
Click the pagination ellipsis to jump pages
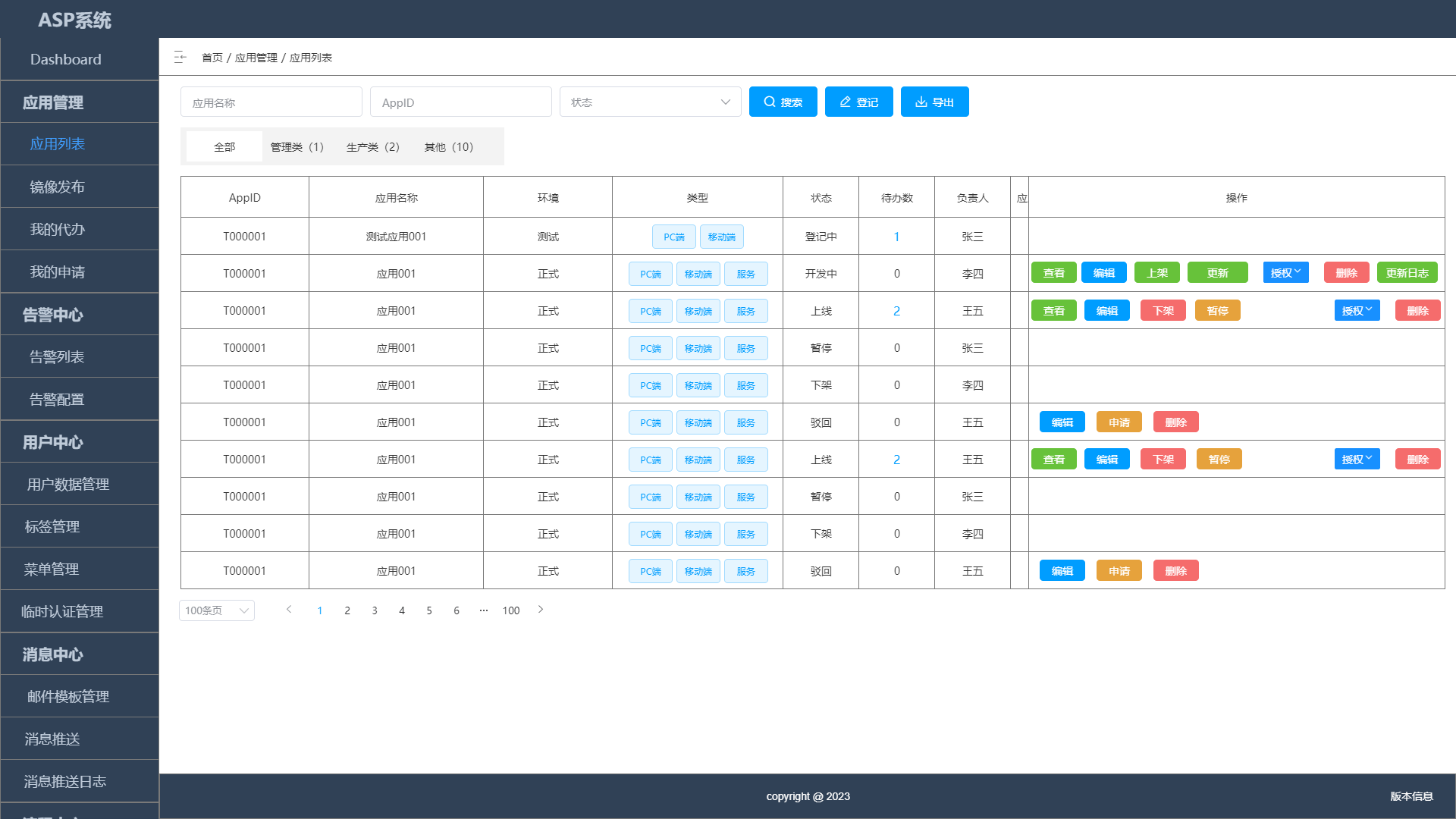[484, 610]
